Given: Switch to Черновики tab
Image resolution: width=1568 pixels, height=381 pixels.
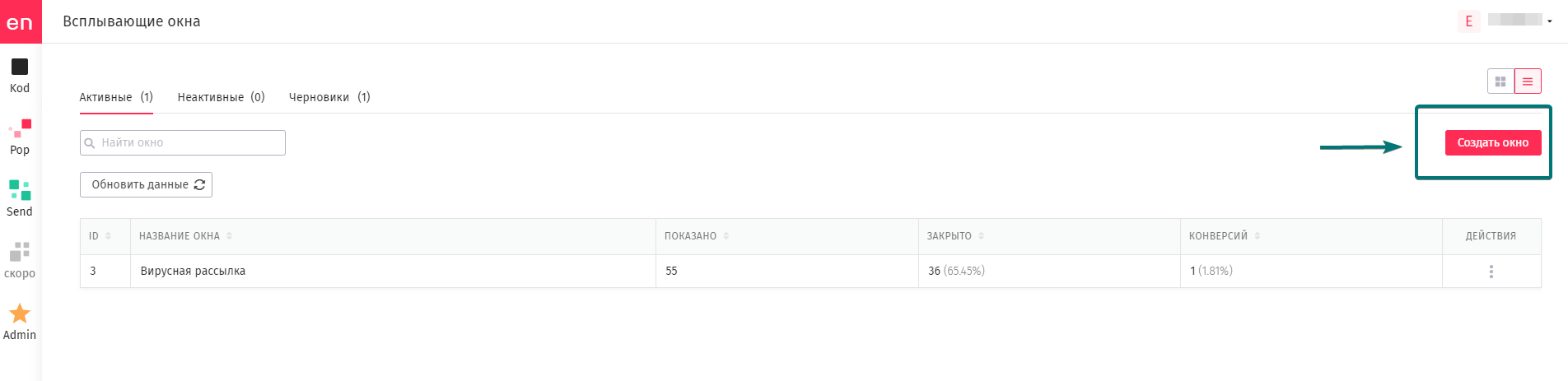Looking at the screenshot, I should pyautogui.click(x=329, y=97).
